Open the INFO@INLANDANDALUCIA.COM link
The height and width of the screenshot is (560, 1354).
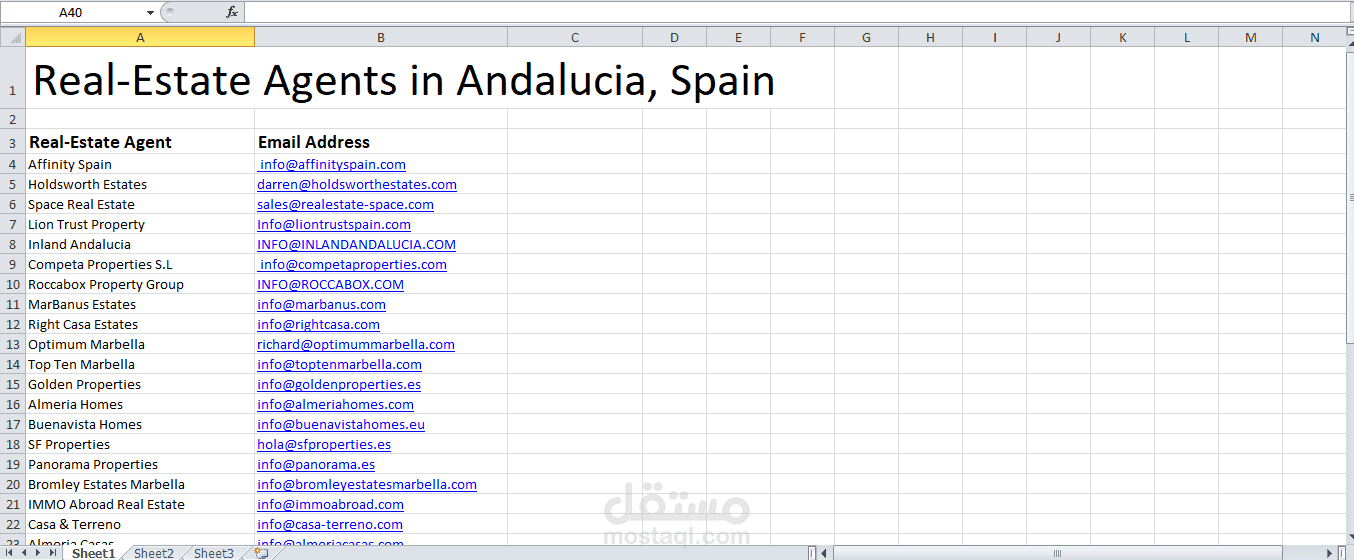tap(356, 244)
